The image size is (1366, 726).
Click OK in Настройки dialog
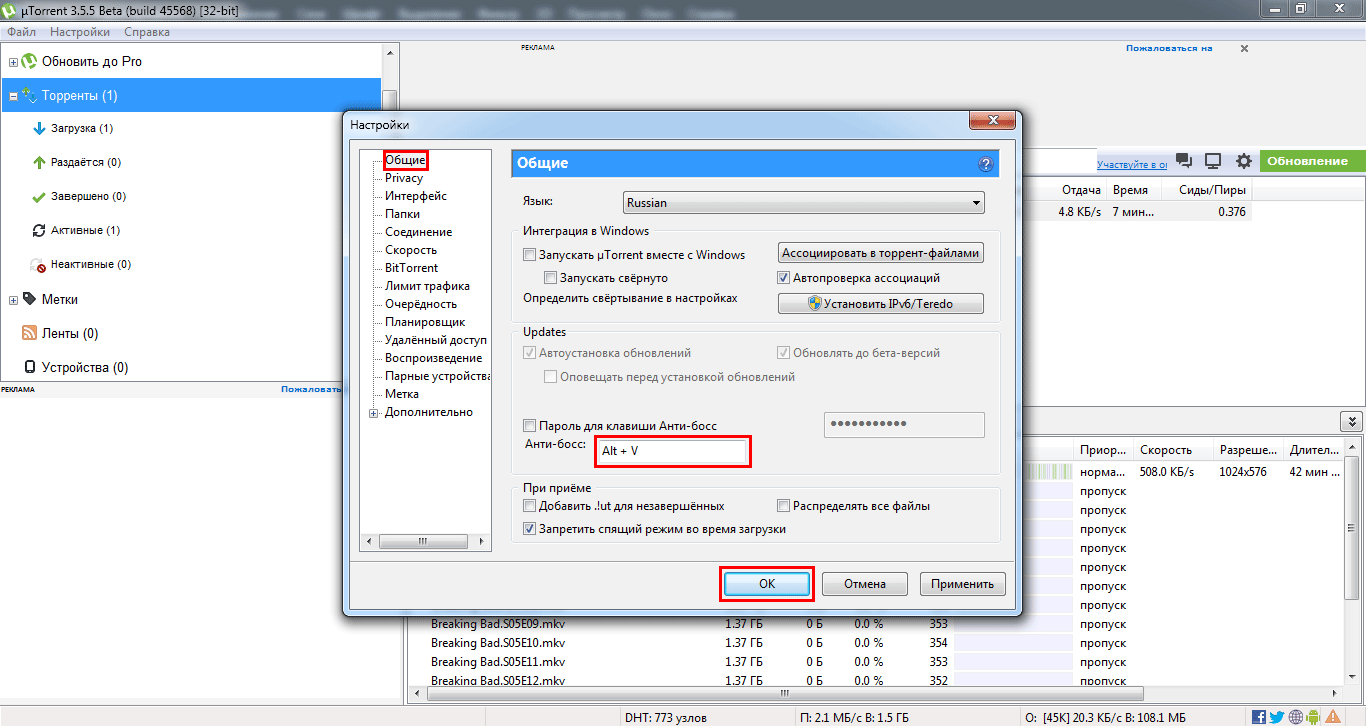tap(767, 584)
